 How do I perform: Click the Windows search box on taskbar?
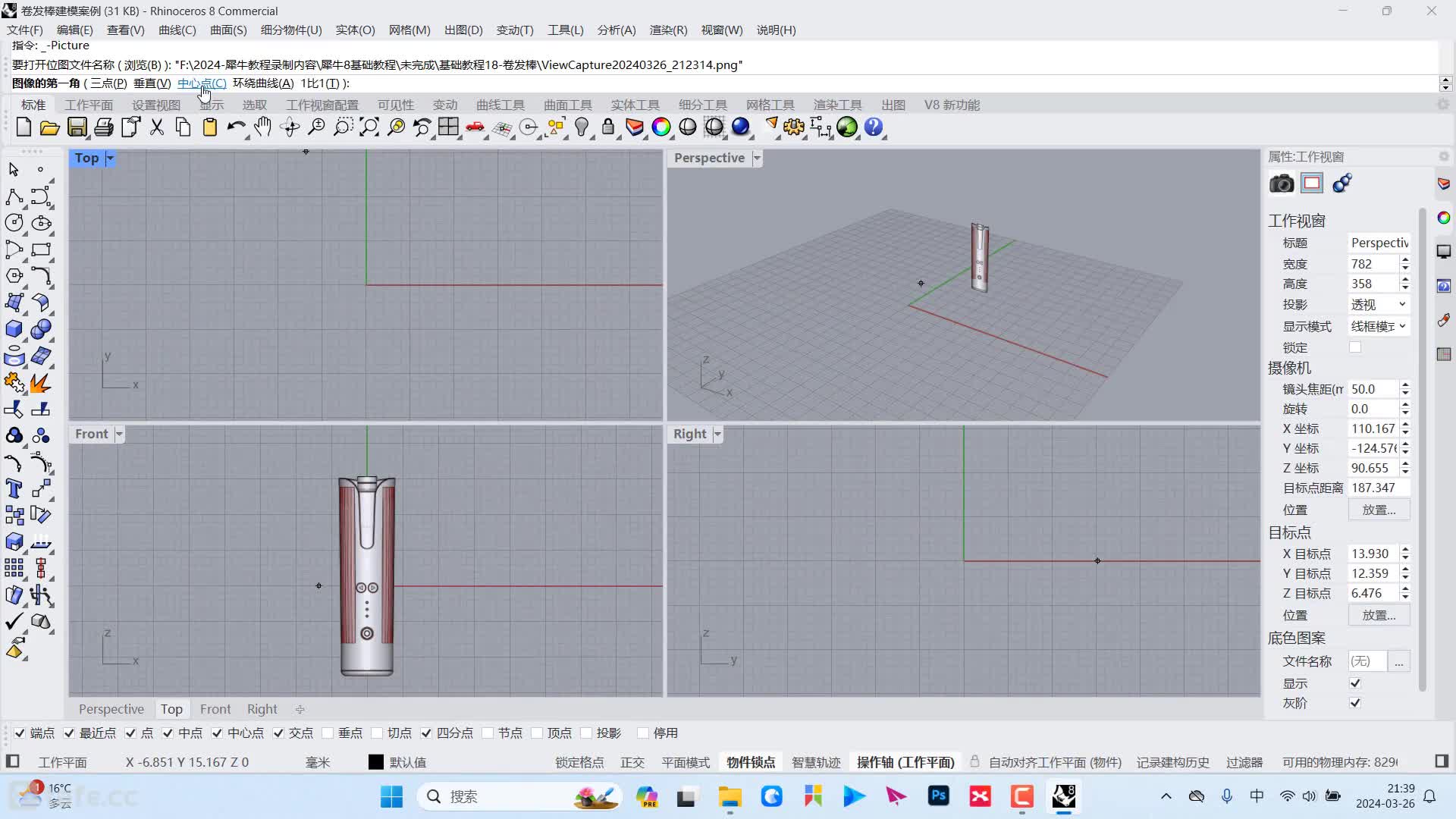[519, 796]
